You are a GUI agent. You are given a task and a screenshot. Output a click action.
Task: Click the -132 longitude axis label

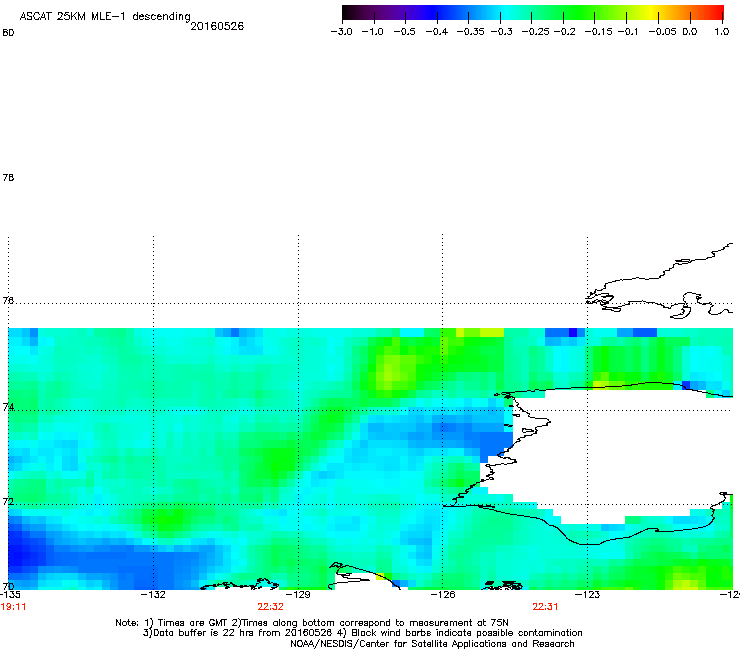[x=153, y=594]
